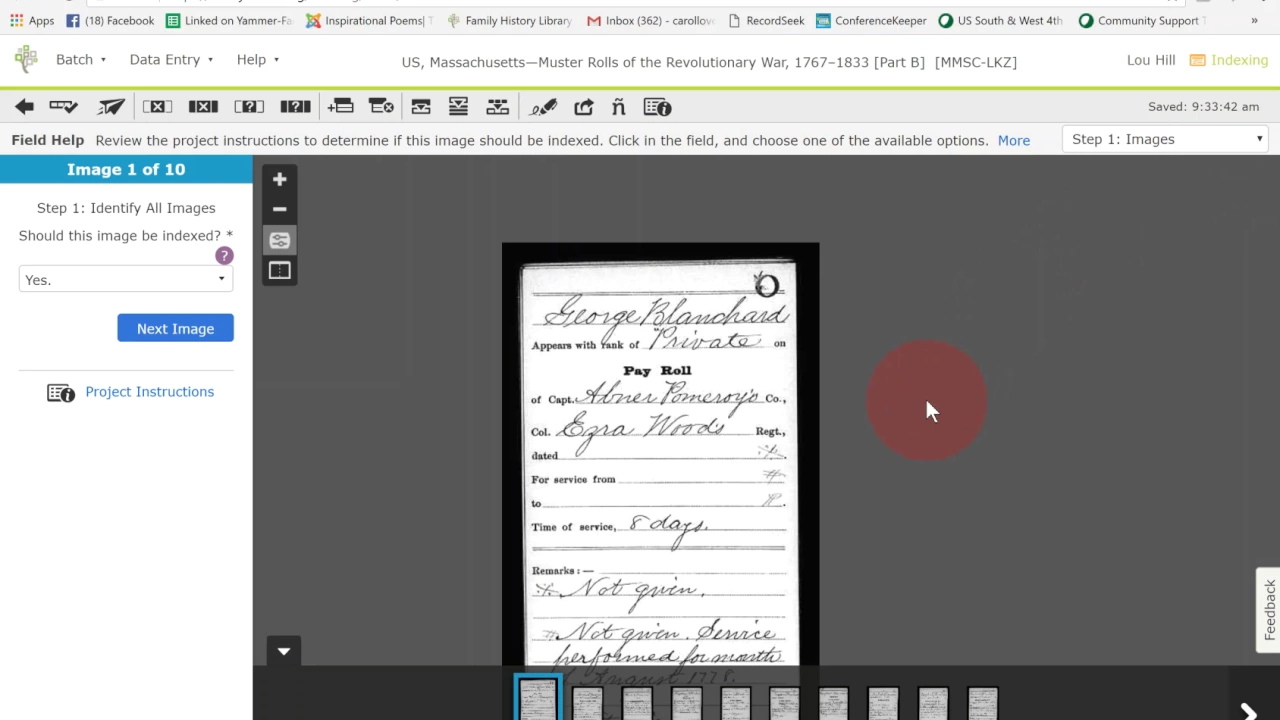Click the FamilySearch tree logo

[26, 59]
